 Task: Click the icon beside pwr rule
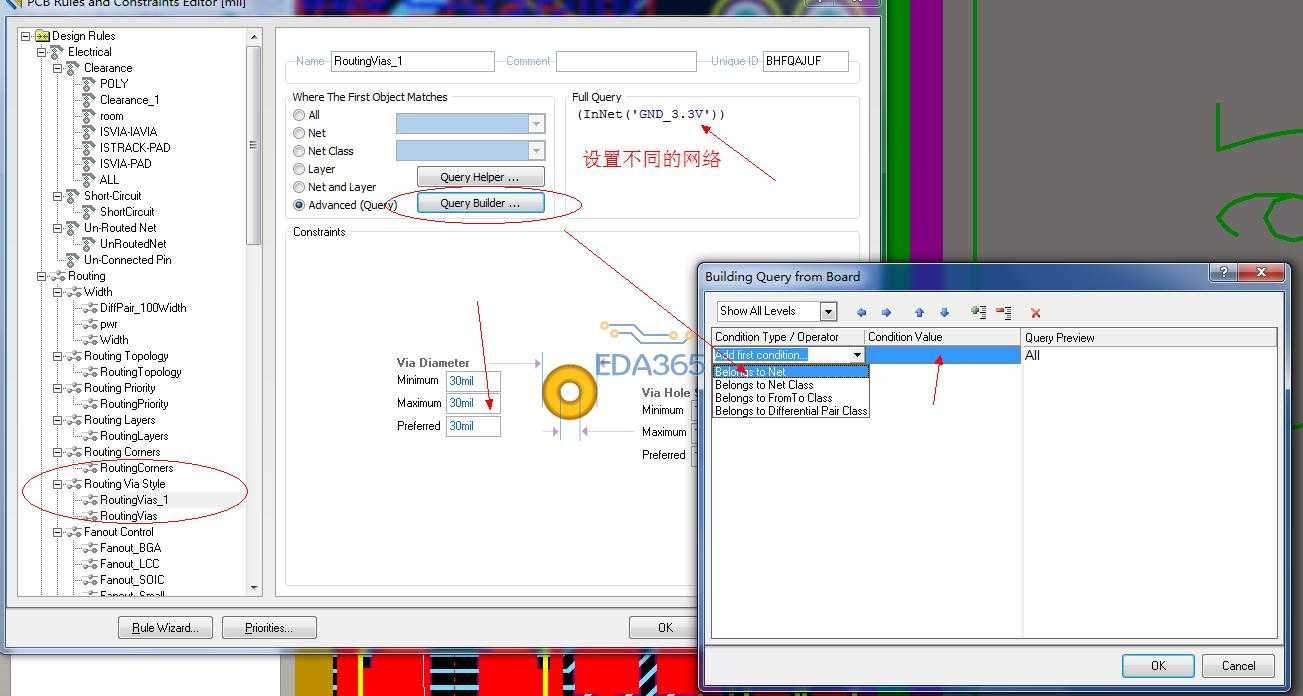point(89,324)
